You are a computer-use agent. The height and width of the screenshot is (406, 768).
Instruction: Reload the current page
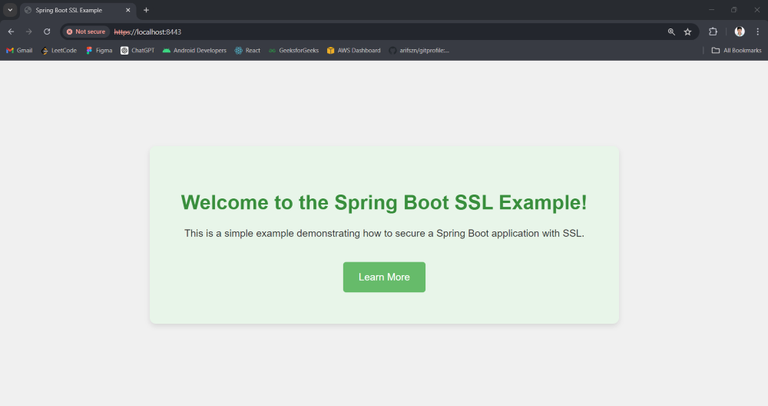click(47, 32)
